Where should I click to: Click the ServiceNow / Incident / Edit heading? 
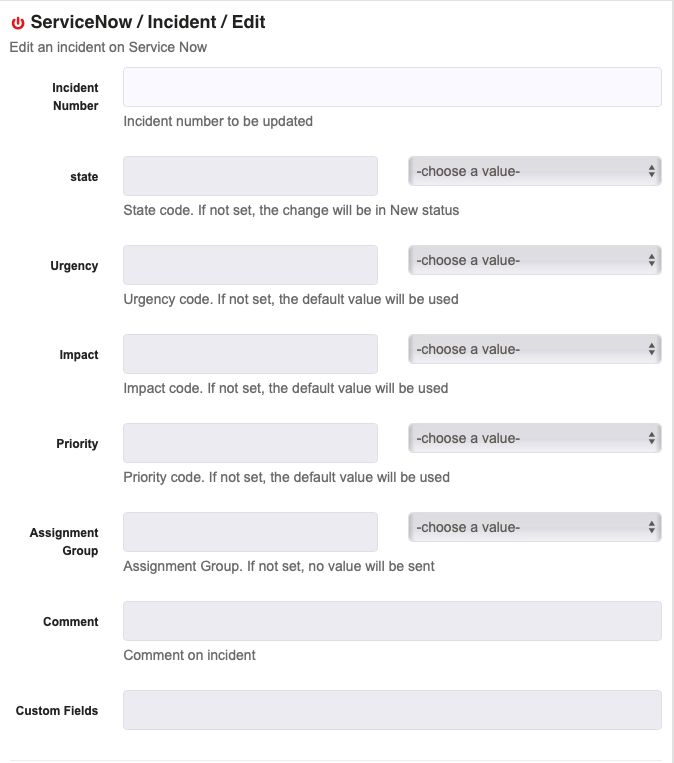click(x=148, y=22)
